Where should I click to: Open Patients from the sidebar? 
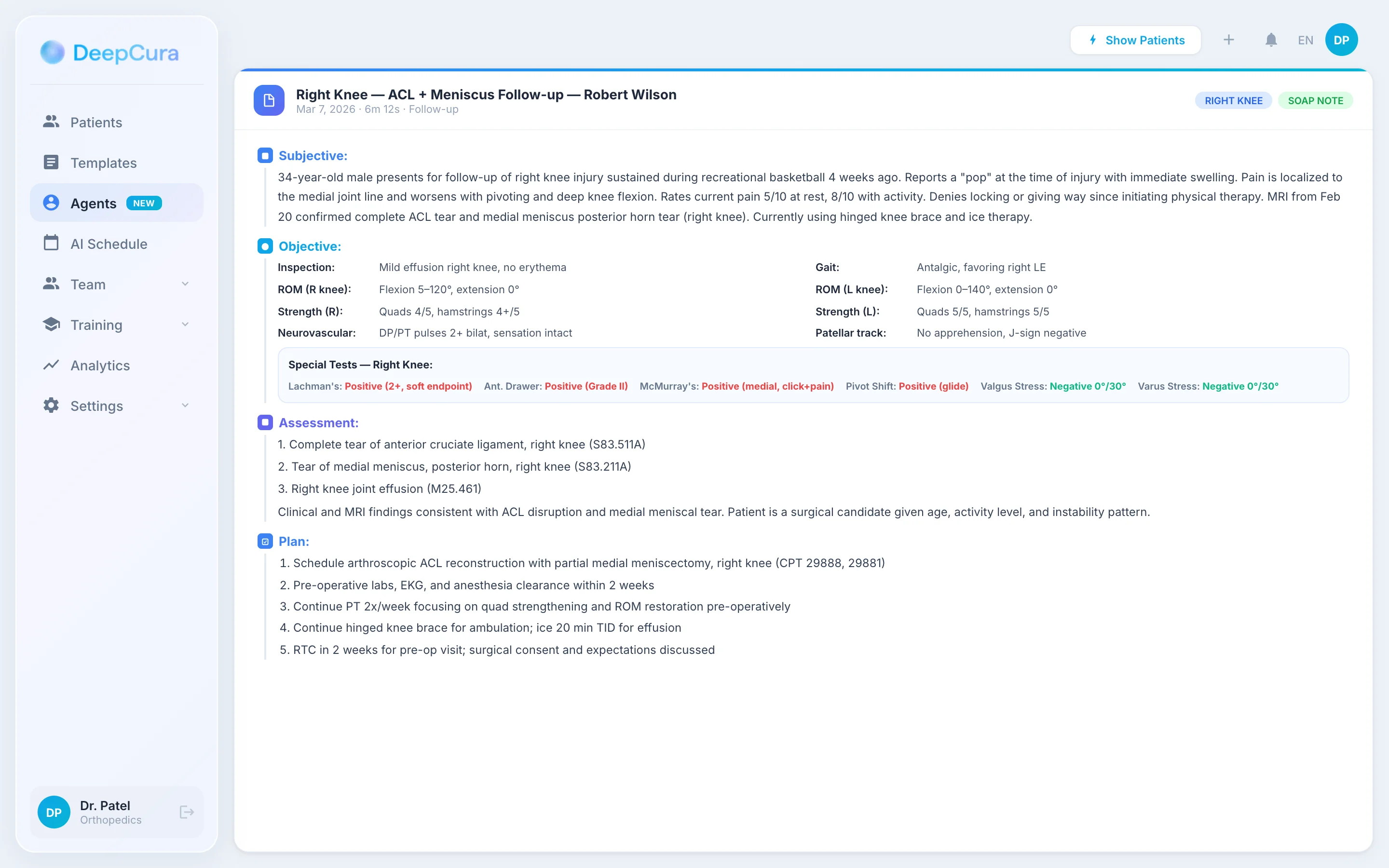pyautogui.click(x=96, y=122)
